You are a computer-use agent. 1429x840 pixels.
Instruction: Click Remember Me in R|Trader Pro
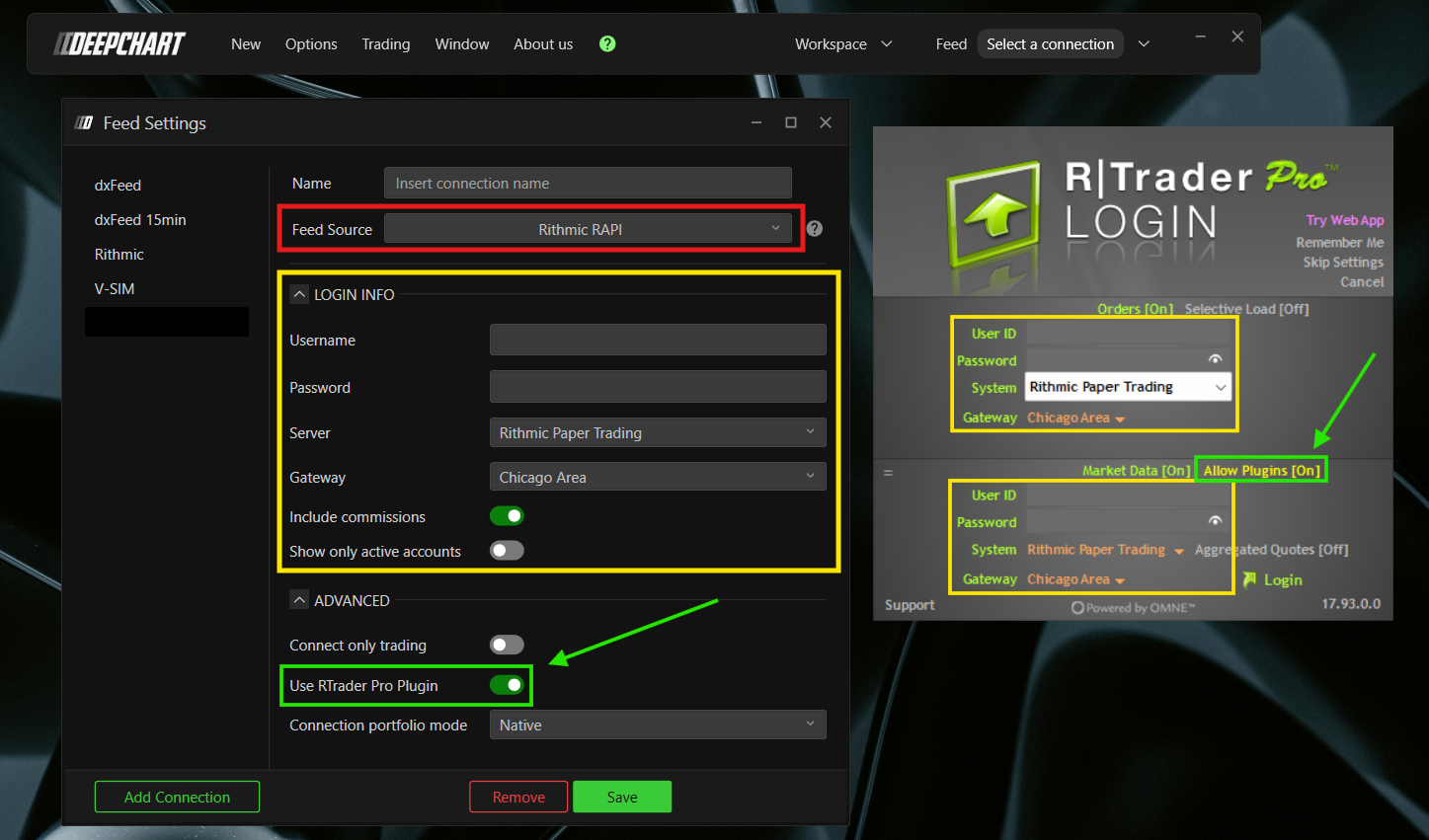tap(1340, 242)
